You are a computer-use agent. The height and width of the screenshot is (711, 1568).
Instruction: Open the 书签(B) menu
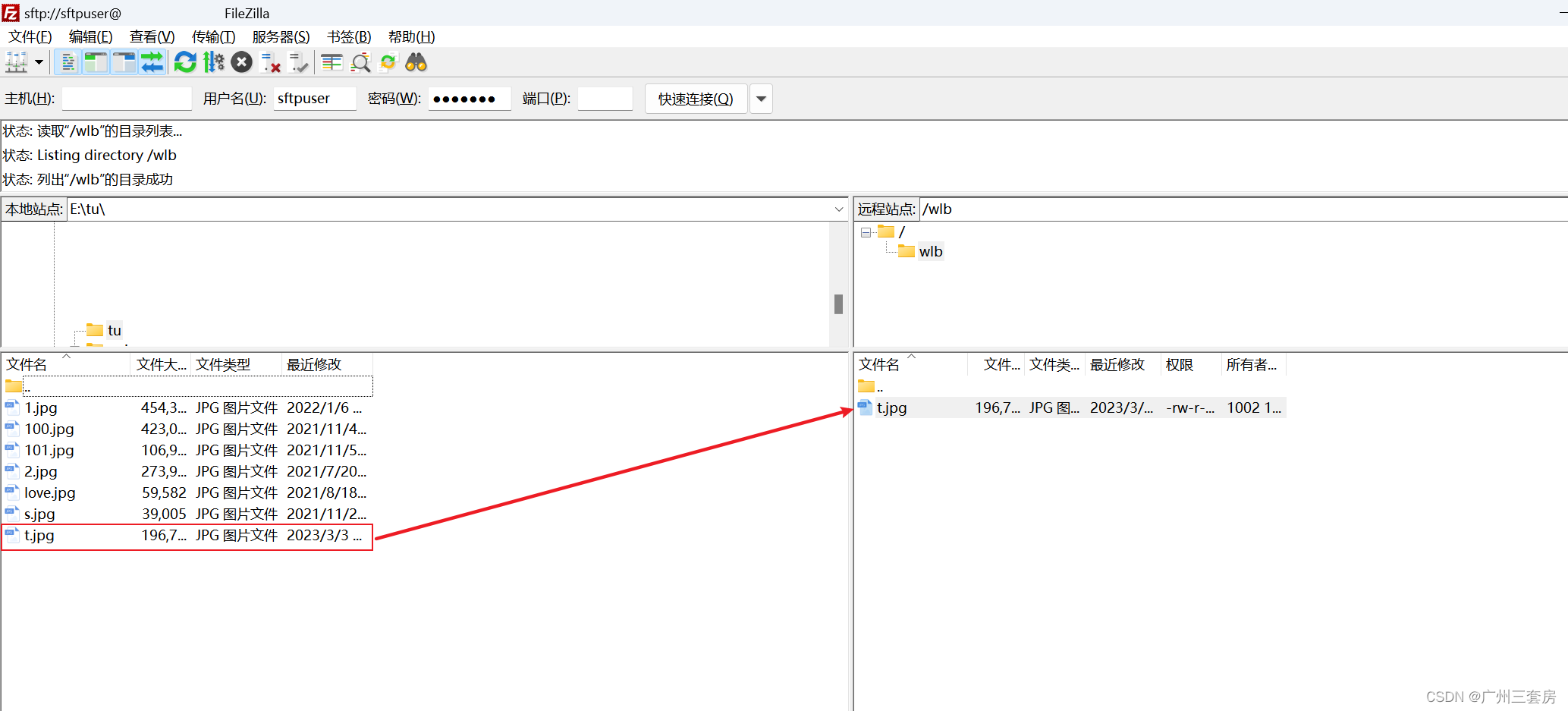point(349,36)
